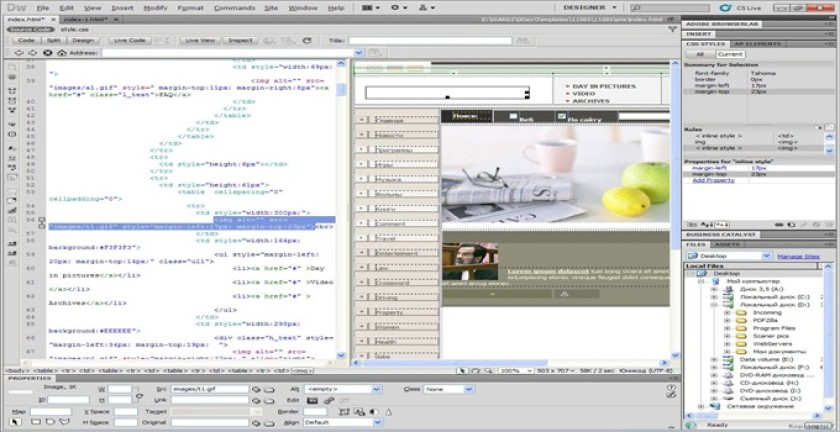Click the Properties panel help icon
This screenshot has height=432, width=840.
[x=672, y=387]
